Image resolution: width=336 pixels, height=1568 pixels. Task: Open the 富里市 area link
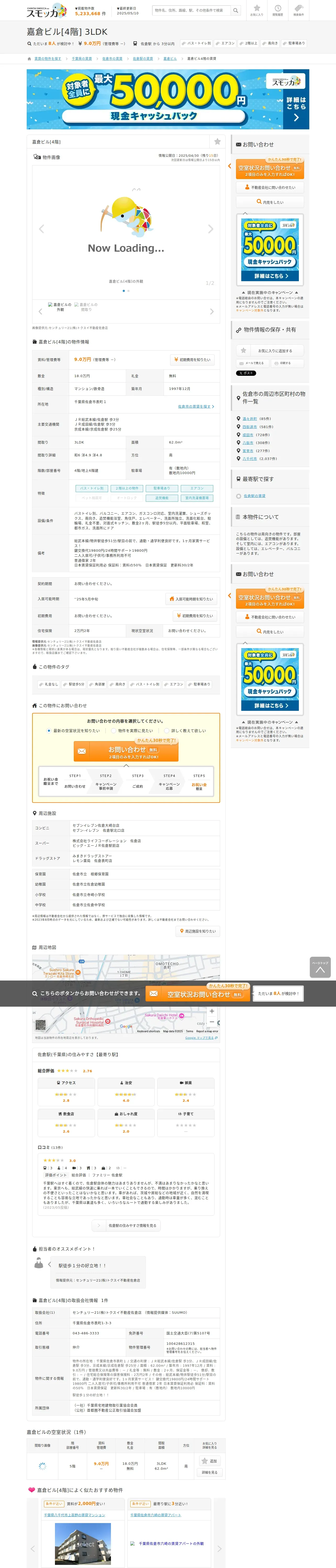click(x=248, y=451)
